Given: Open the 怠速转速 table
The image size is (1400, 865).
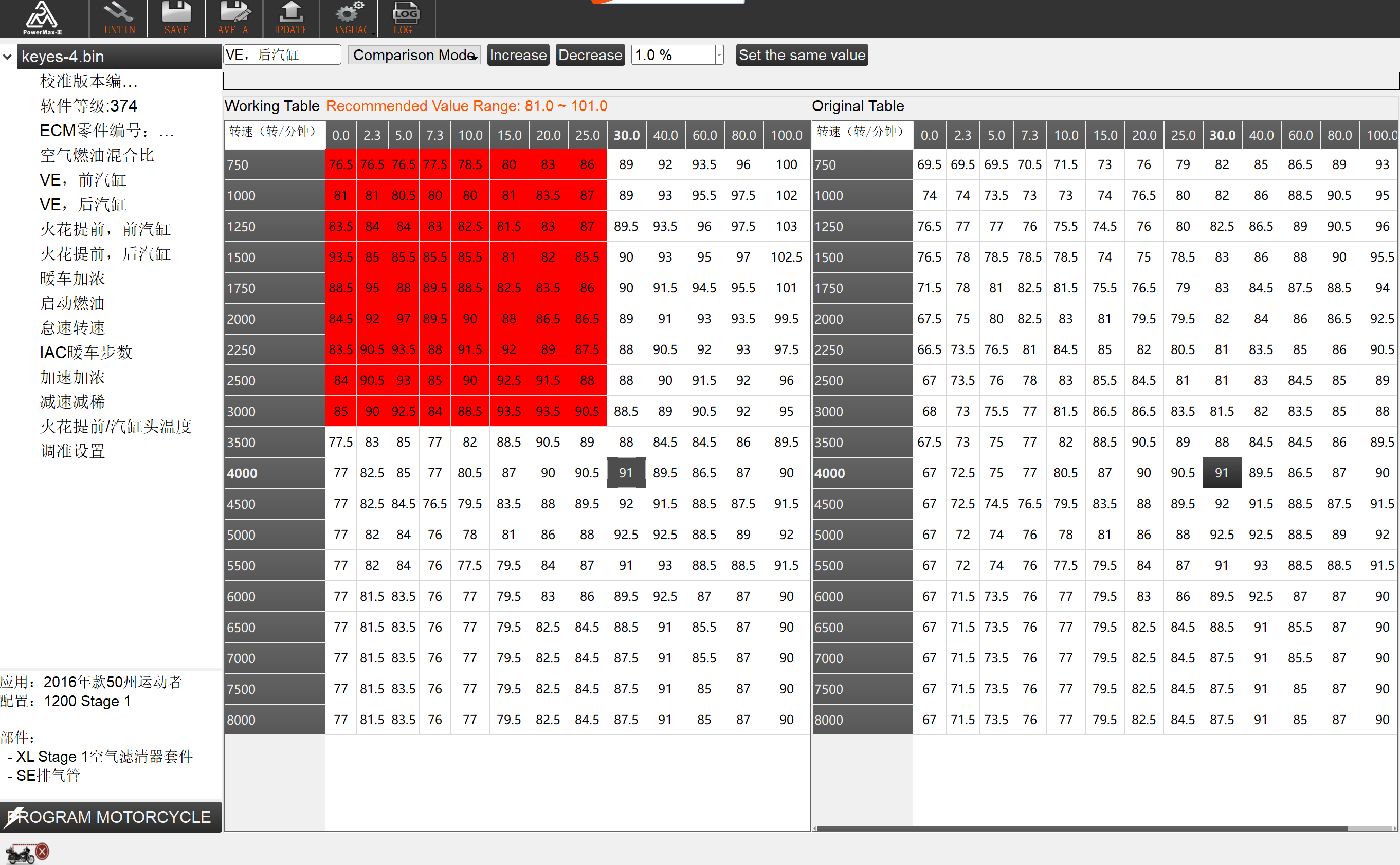Looking at the screenshot, I should [72, 328].
